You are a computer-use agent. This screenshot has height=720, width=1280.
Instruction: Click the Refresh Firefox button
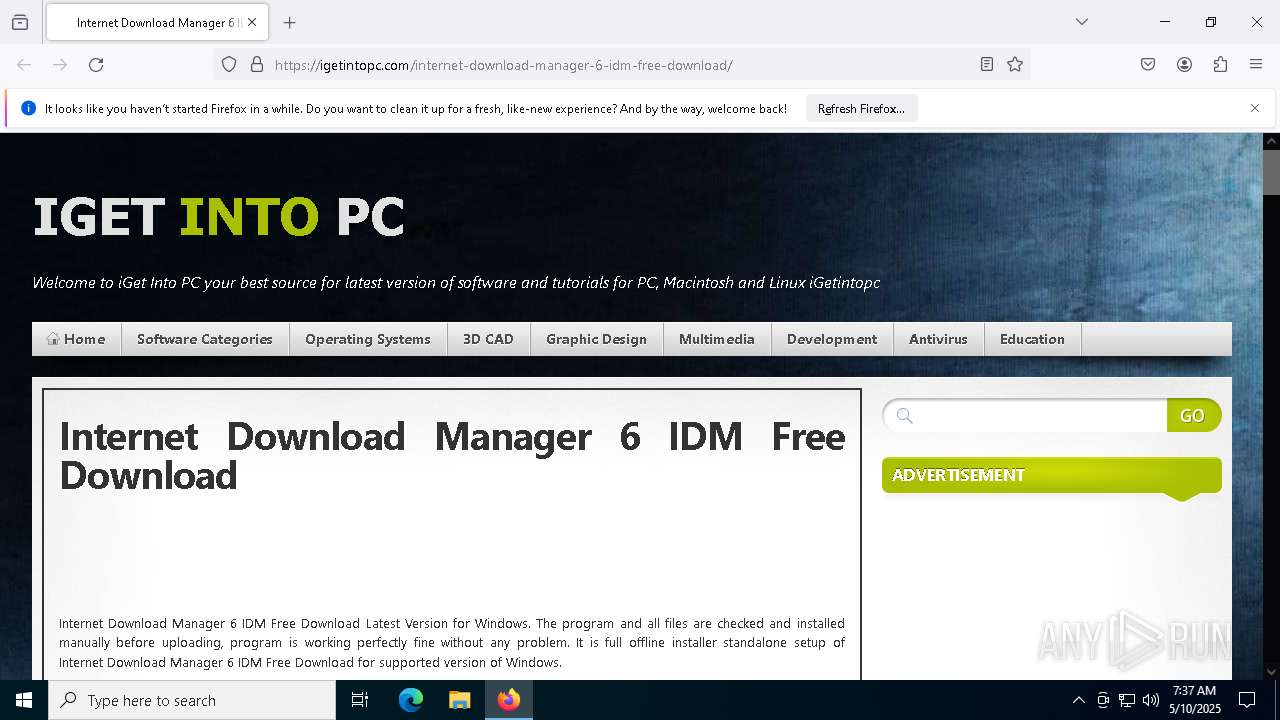point(861,108)
